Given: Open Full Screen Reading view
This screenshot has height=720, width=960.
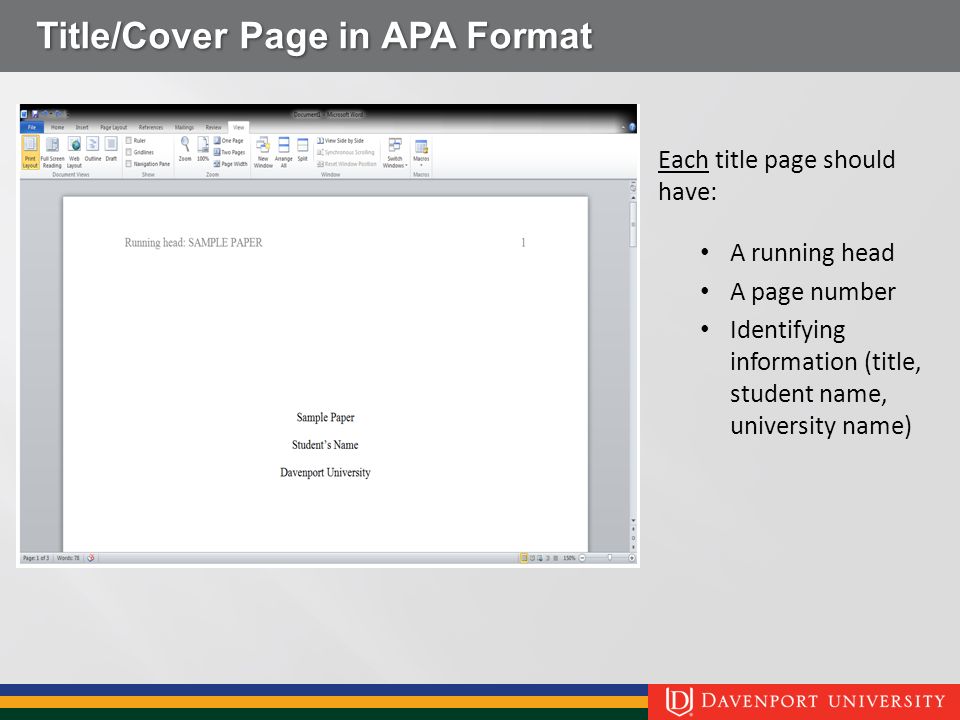Looking at the screenshot, I should coord(53,152).
